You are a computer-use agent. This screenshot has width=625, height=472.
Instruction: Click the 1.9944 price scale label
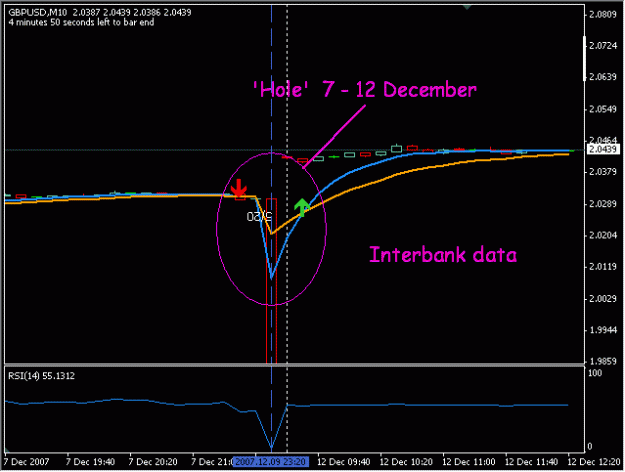point(603,330)
